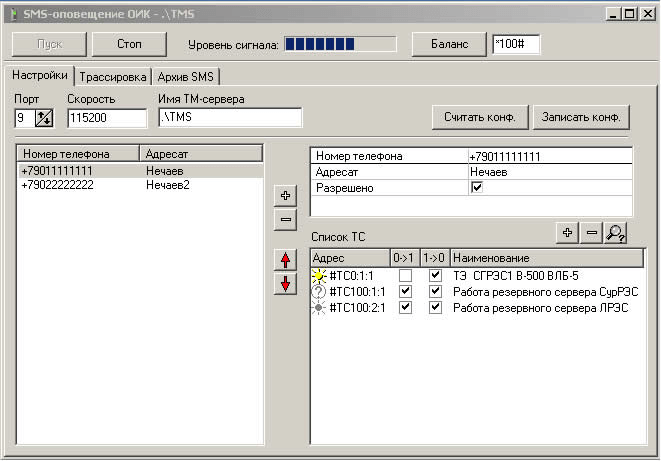Screen dimensions: 661x461
Task: Click the add phone number plus button
Action: [x=285, y=197]
